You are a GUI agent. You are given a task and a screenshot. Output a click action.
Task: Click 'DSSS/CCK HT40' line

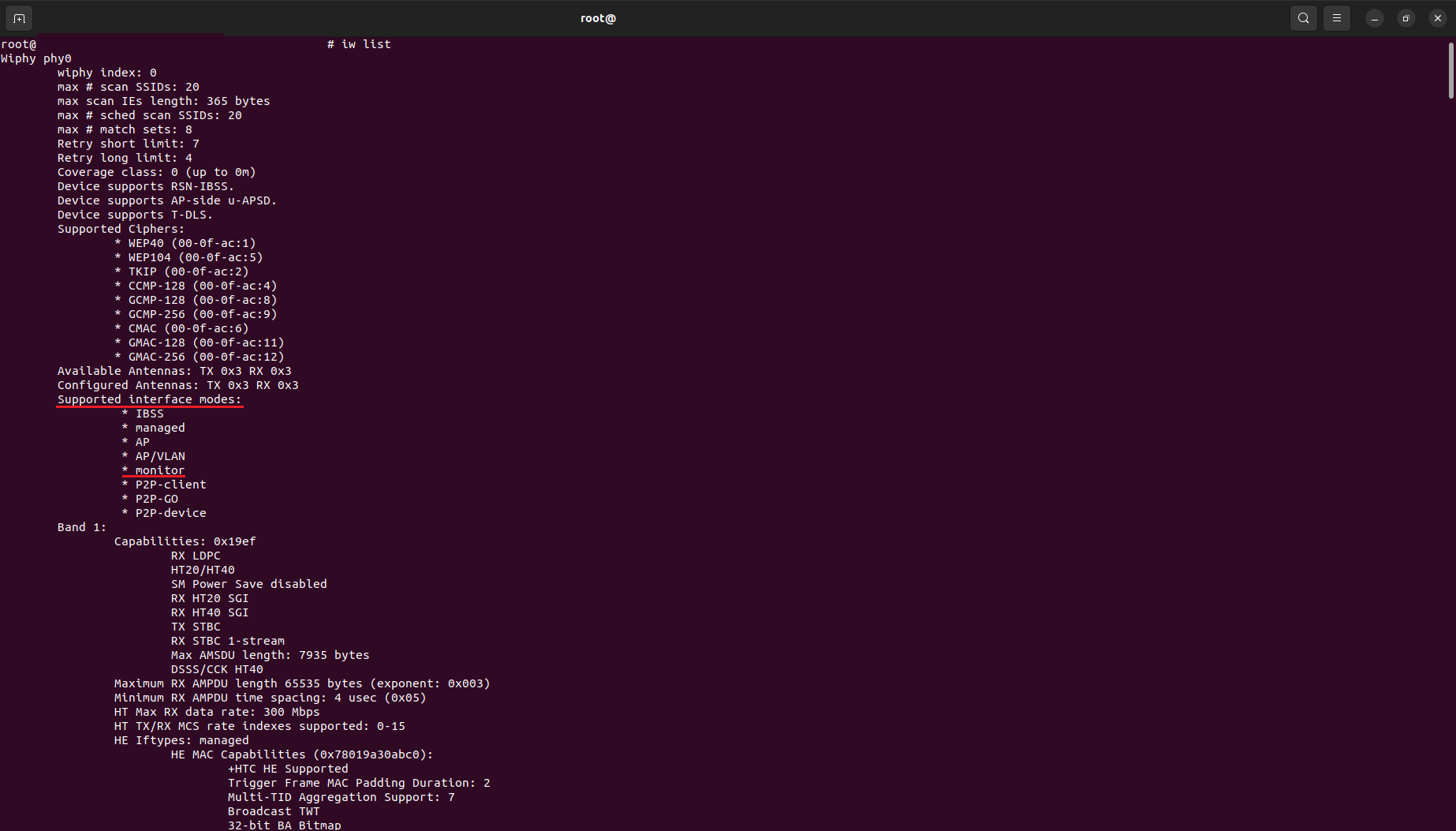tap(217, 669)
